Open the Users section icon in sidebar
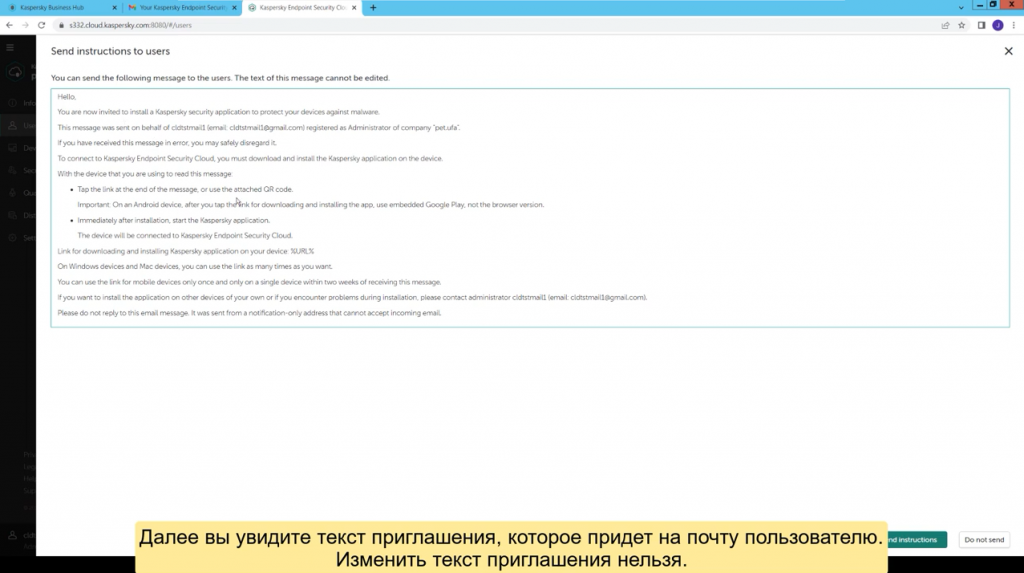The image size is (1024, 573). 12,125
